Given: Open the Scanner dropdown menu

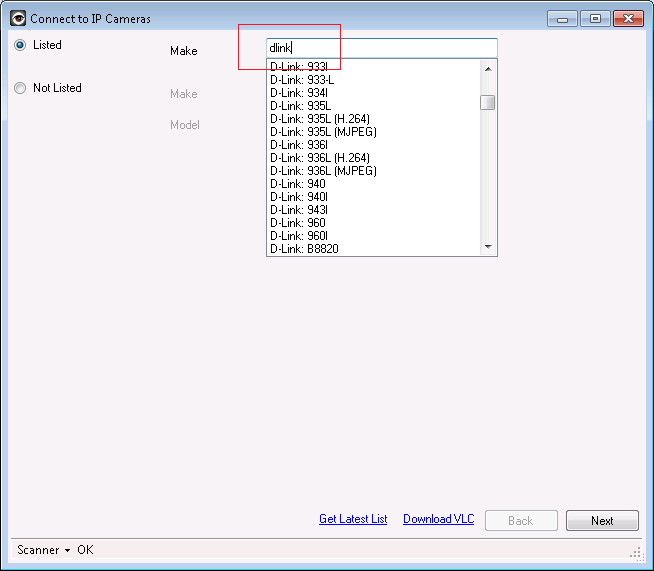Looking at the screenshot, I should tap(44, 550).
